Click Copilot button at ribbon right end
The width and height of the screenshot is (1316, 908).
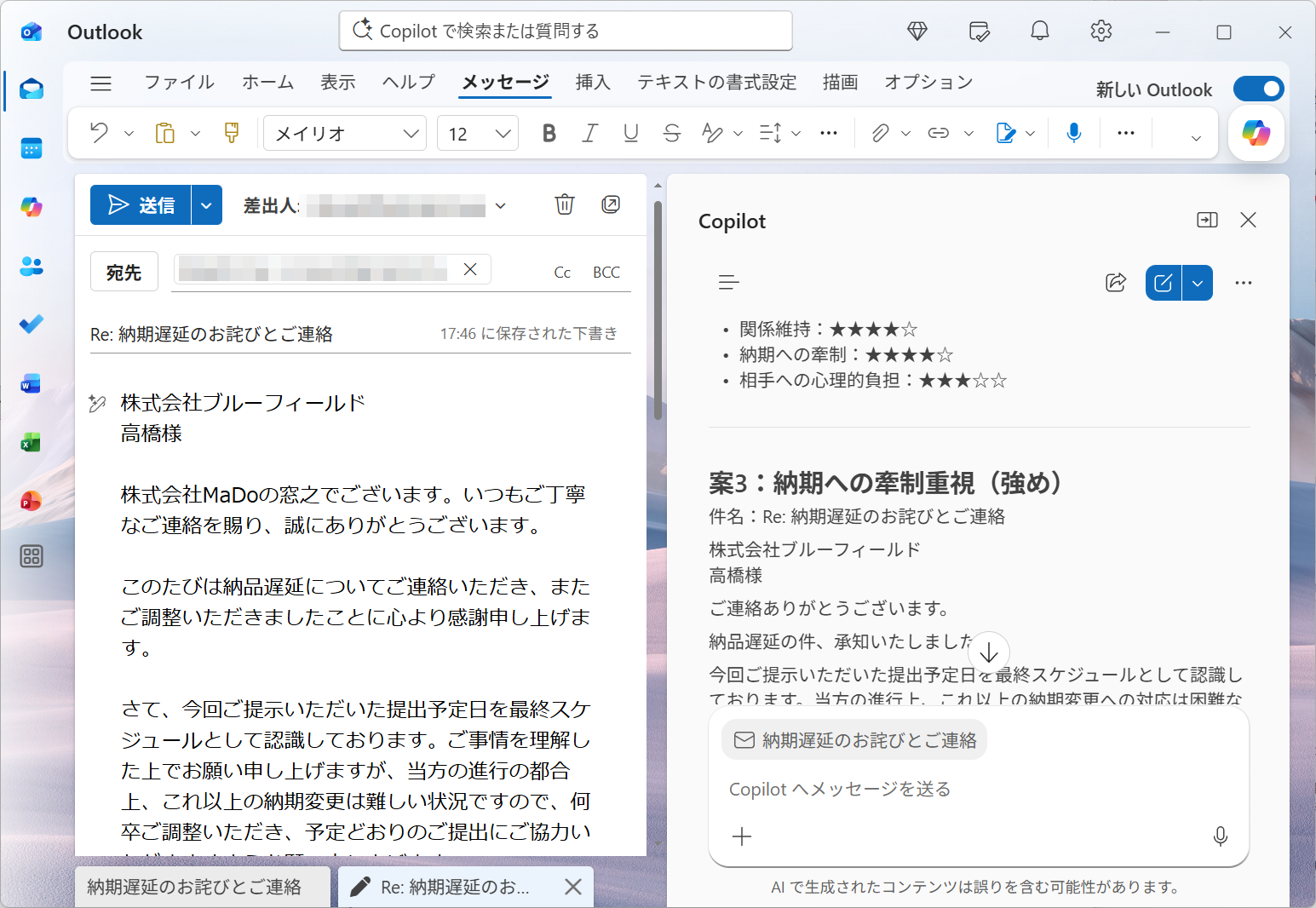tap(1256, 134)
